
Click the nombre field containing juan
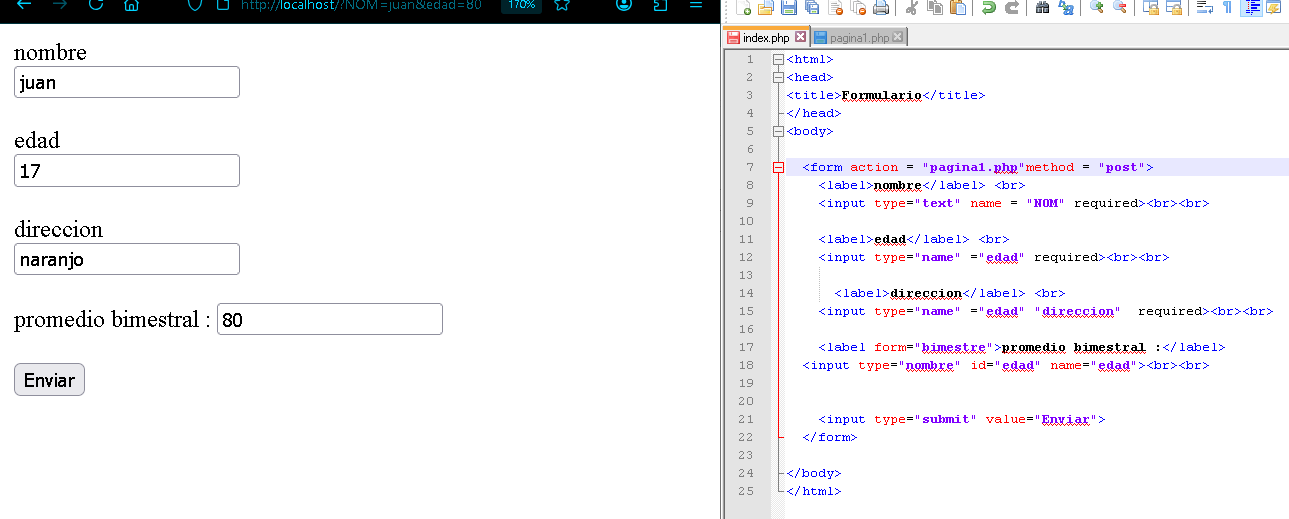click(x=127, y=82)
